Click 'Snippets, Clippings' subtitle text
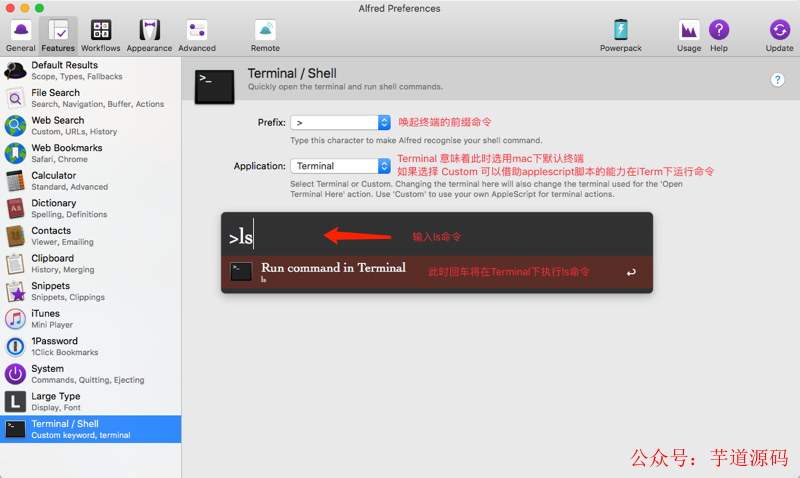This screenshot has height=478, width=800. click(x=68, y=297)
